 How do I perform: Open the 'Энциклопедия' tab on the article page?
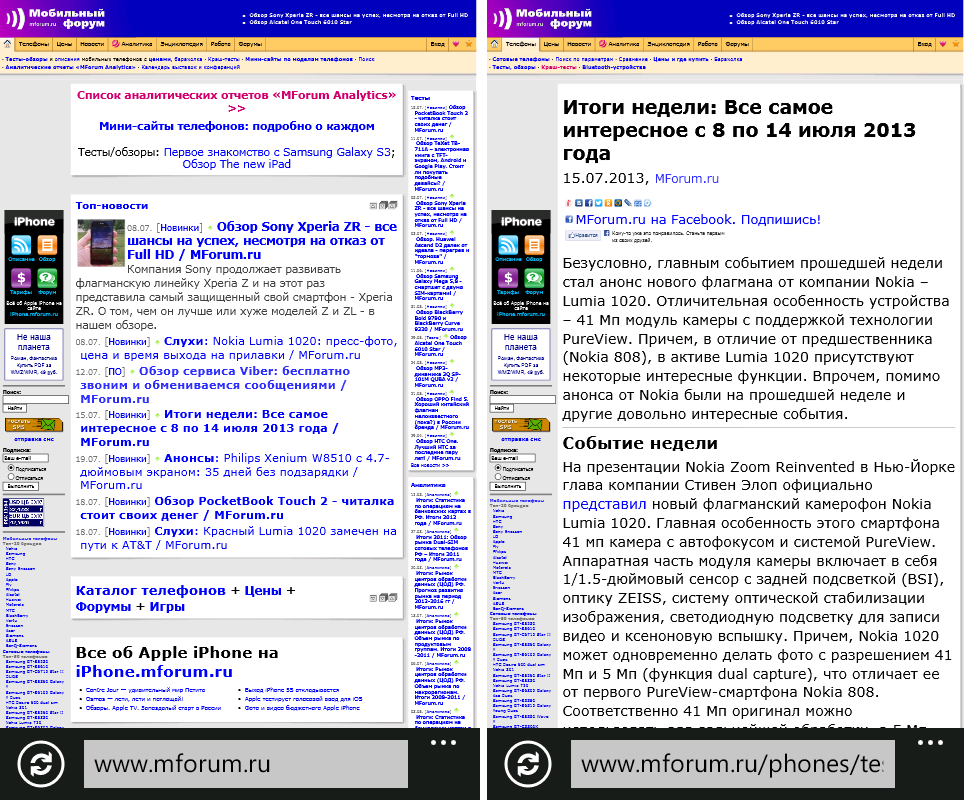click(668, 44)
